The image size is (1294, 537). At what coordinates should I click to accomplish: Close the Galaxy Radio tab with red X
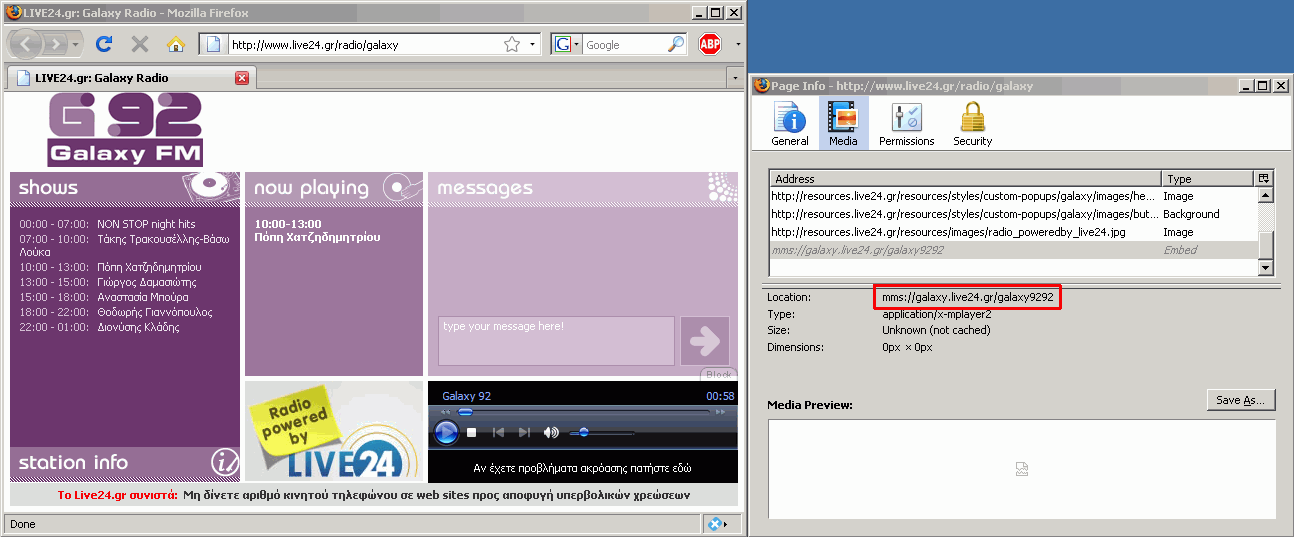tap(241, 78)
